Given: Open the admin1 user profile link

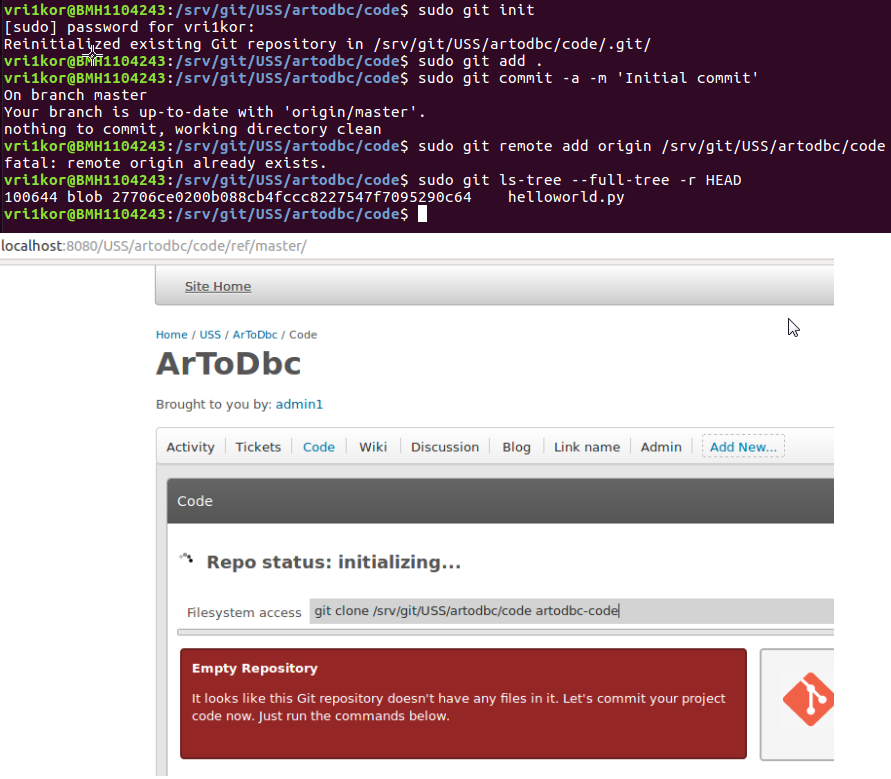Looking at the screenshot, I should [299, 405].
